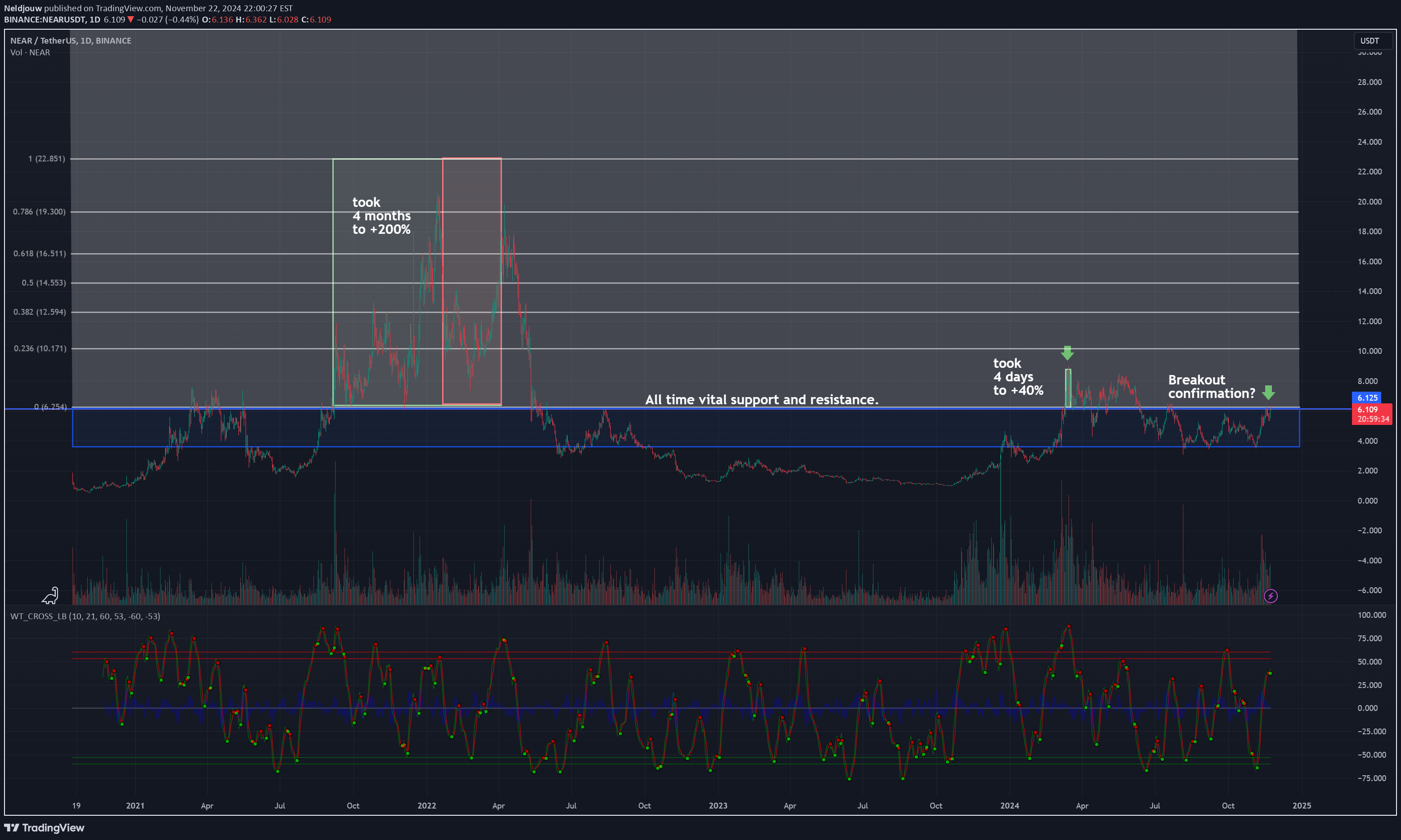Click the Fib level label 0.382 (12.594)

click(x=40, y=312)
